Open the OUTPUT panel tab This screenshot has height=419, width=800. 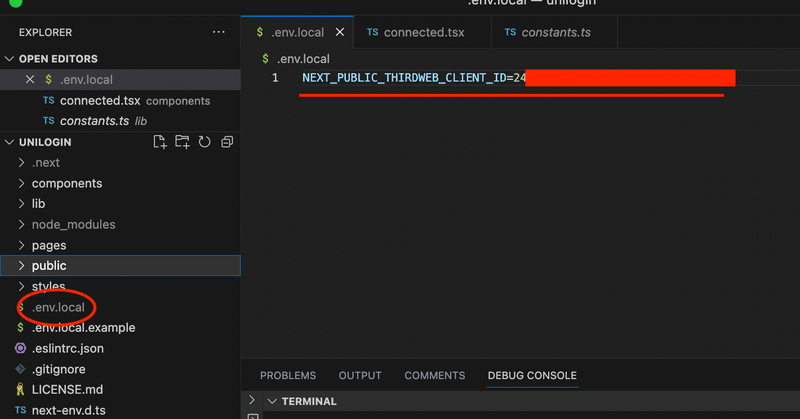360,376
